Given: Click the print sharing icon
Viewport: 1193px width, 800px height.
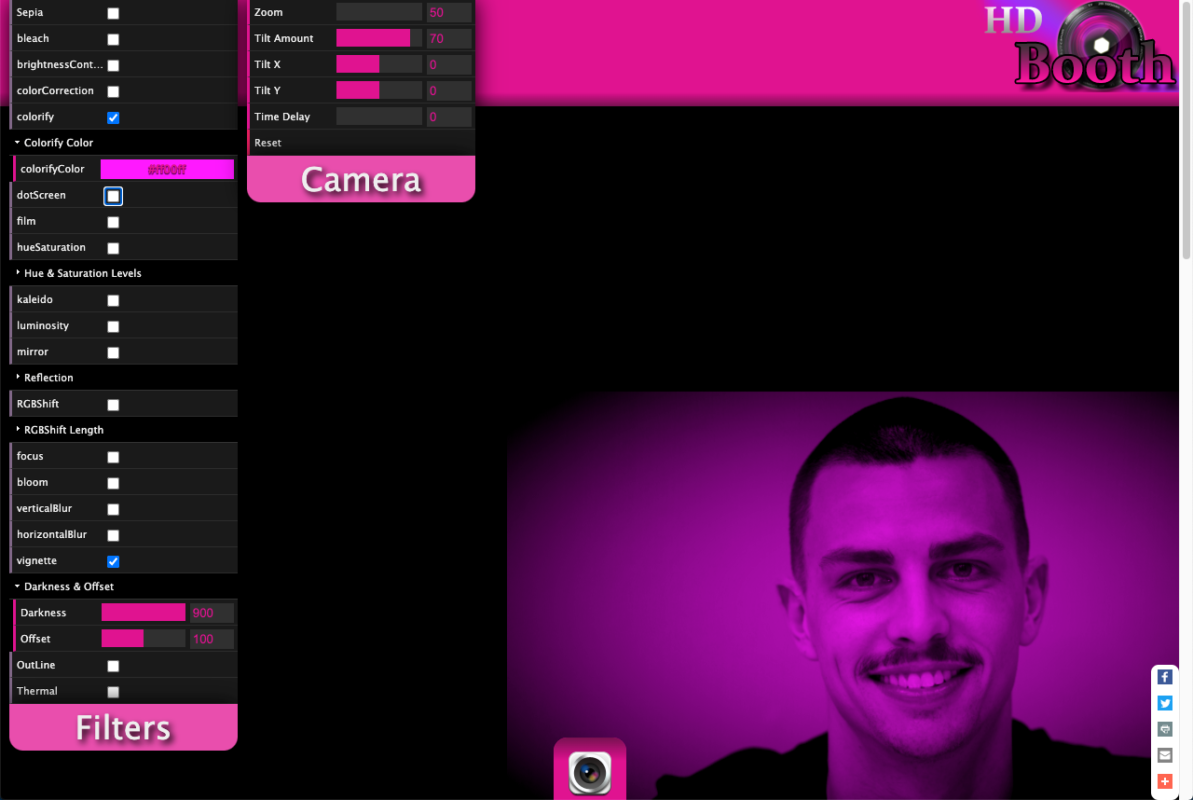Looking at the screenshot, I should point(1164,729).
